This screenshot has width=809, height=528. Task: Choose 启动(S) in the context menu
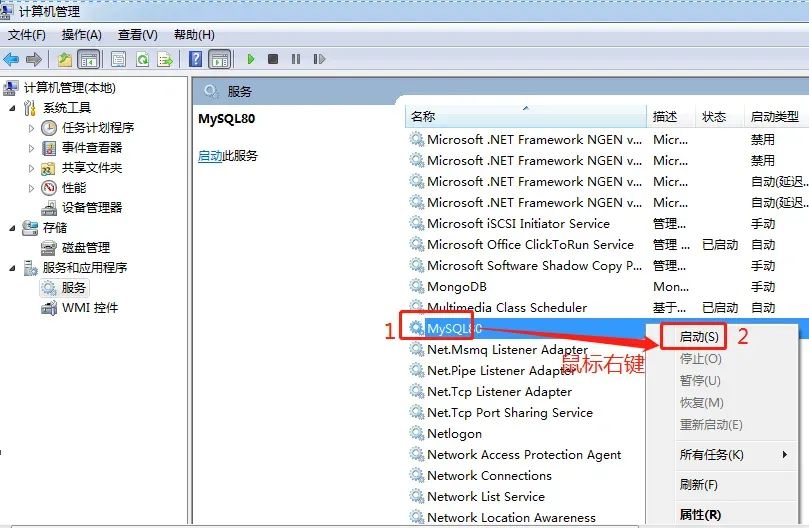pos(699,337)
